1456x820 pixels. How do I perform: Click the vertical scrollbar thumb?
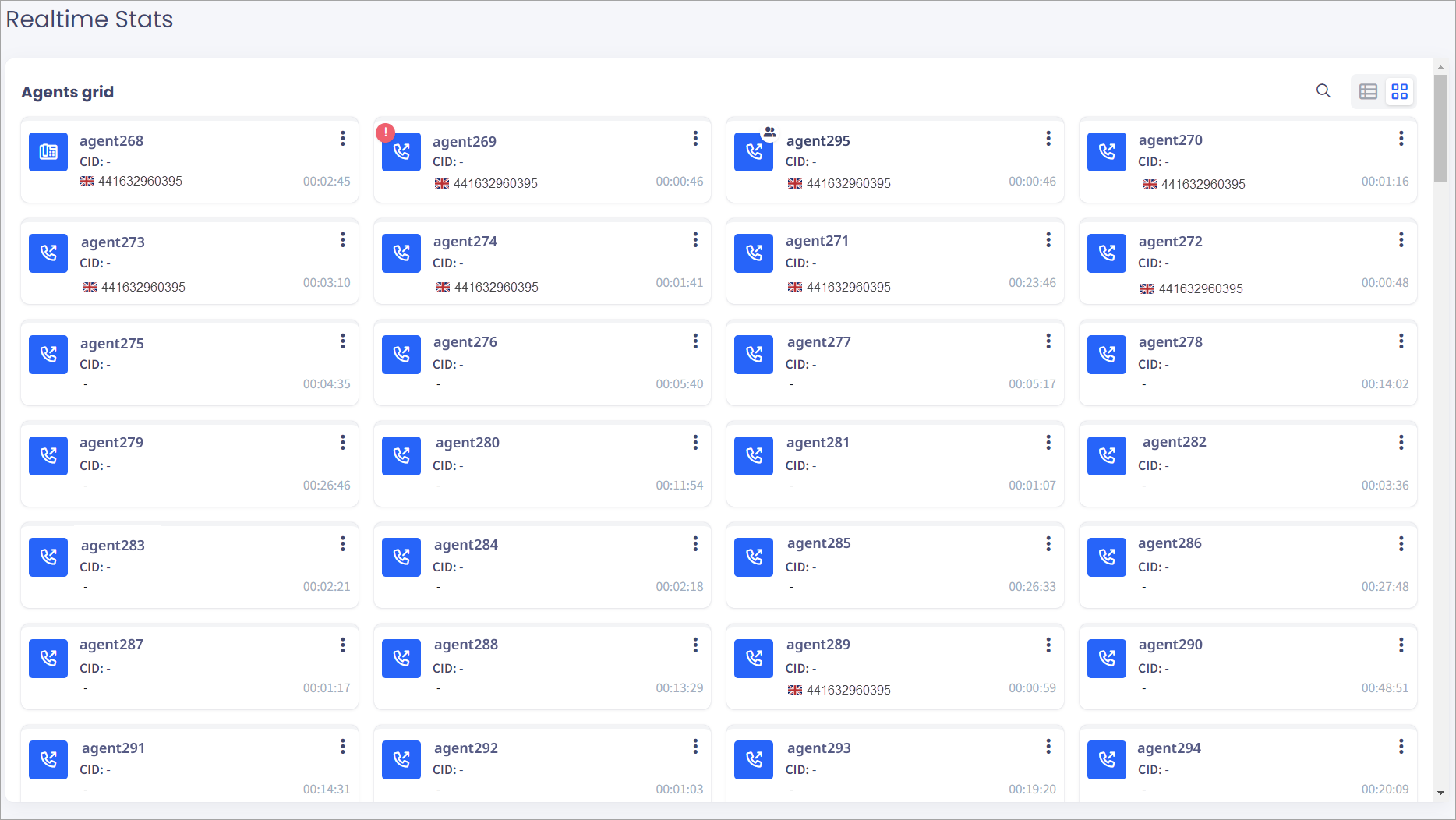coord(1440,129)
